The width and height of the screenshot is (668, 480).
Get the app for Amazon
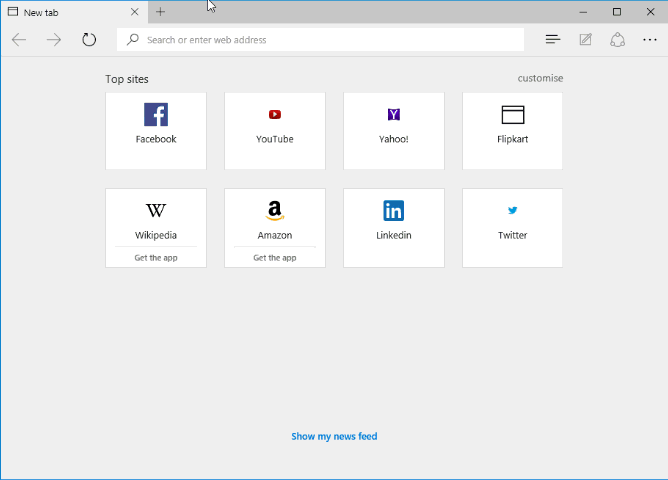click(275, 258)
